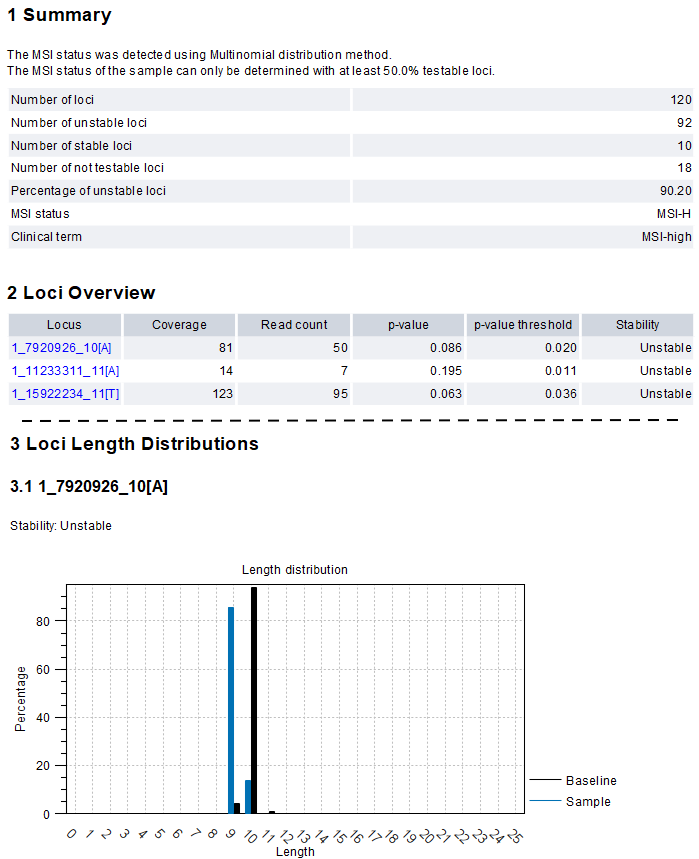Click the value 18 for not testable loci
The width and height of the screenshot is (699, 859).
point(685,168)
